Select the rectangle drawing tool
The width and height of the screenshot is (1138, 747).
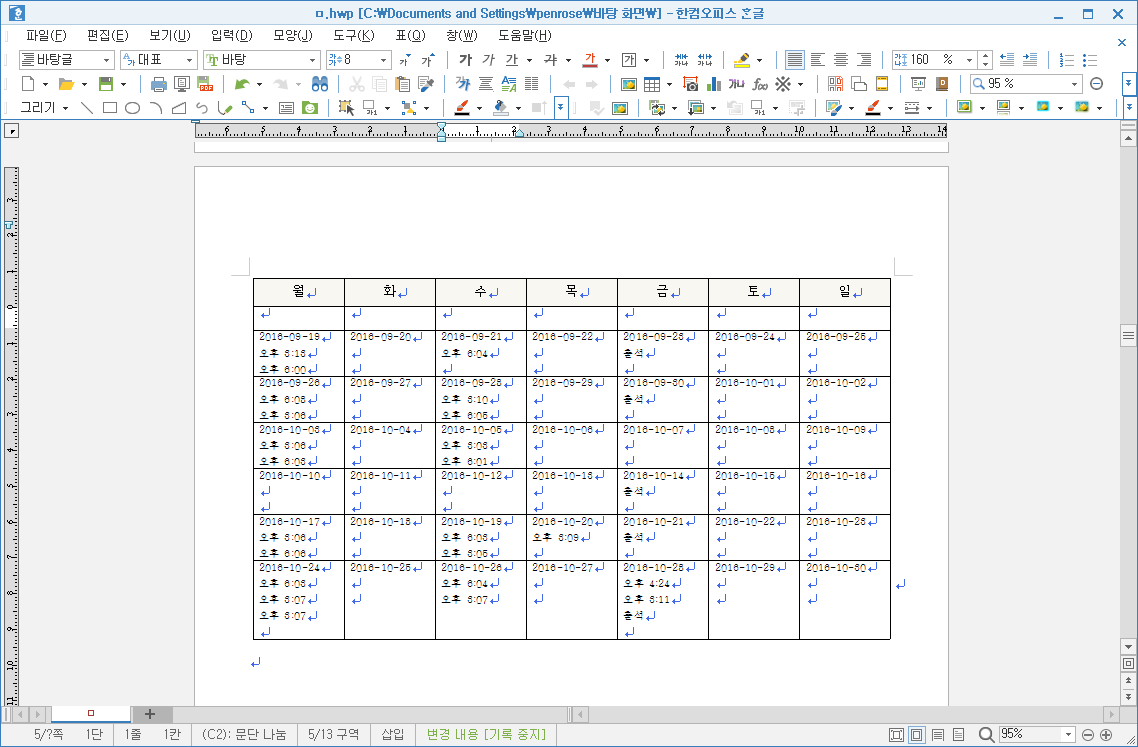pos(110,108)
